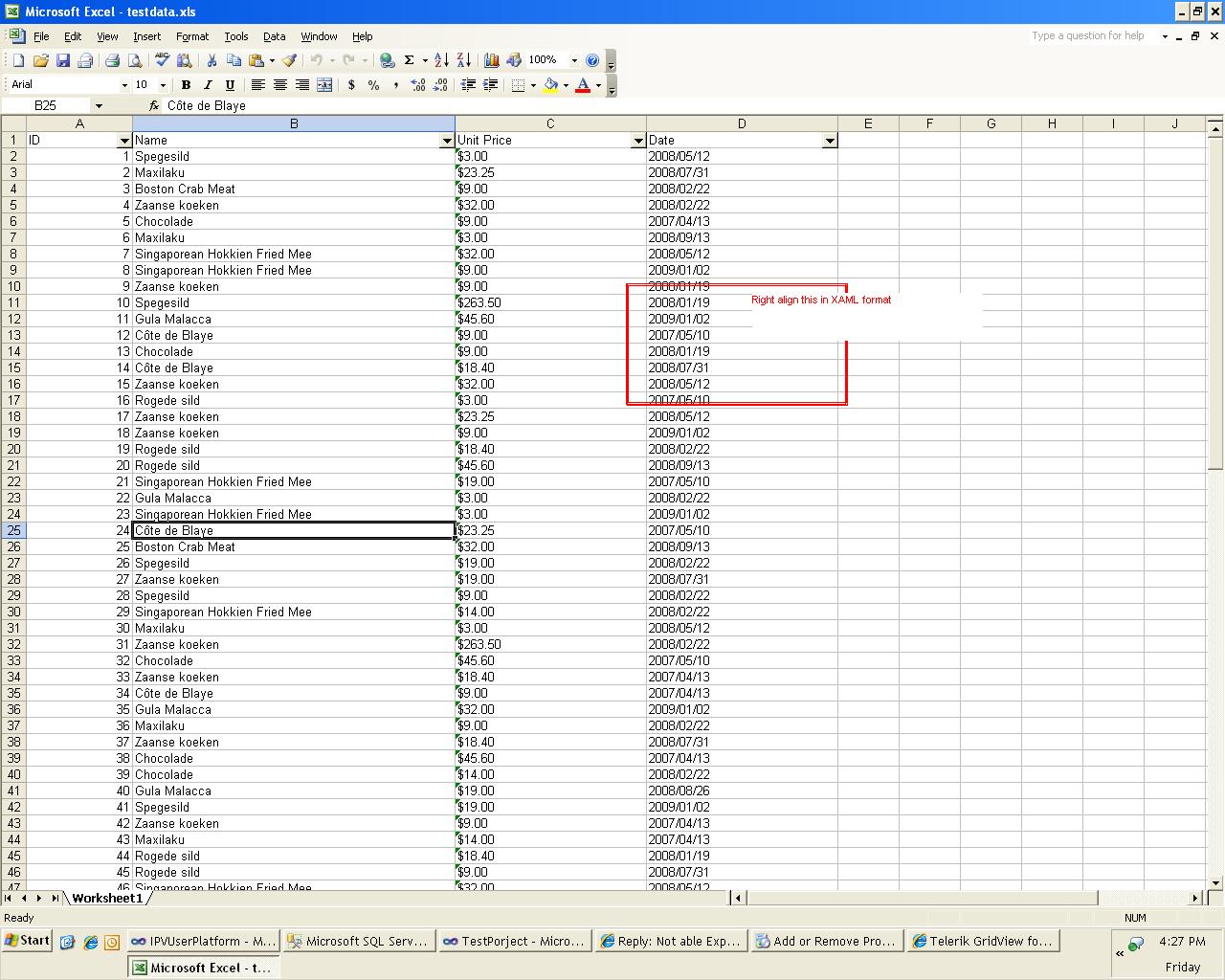Viewport: 1225px width, 980px height.
Task: Launch the Chart Wizard
Action: (491, 60)
